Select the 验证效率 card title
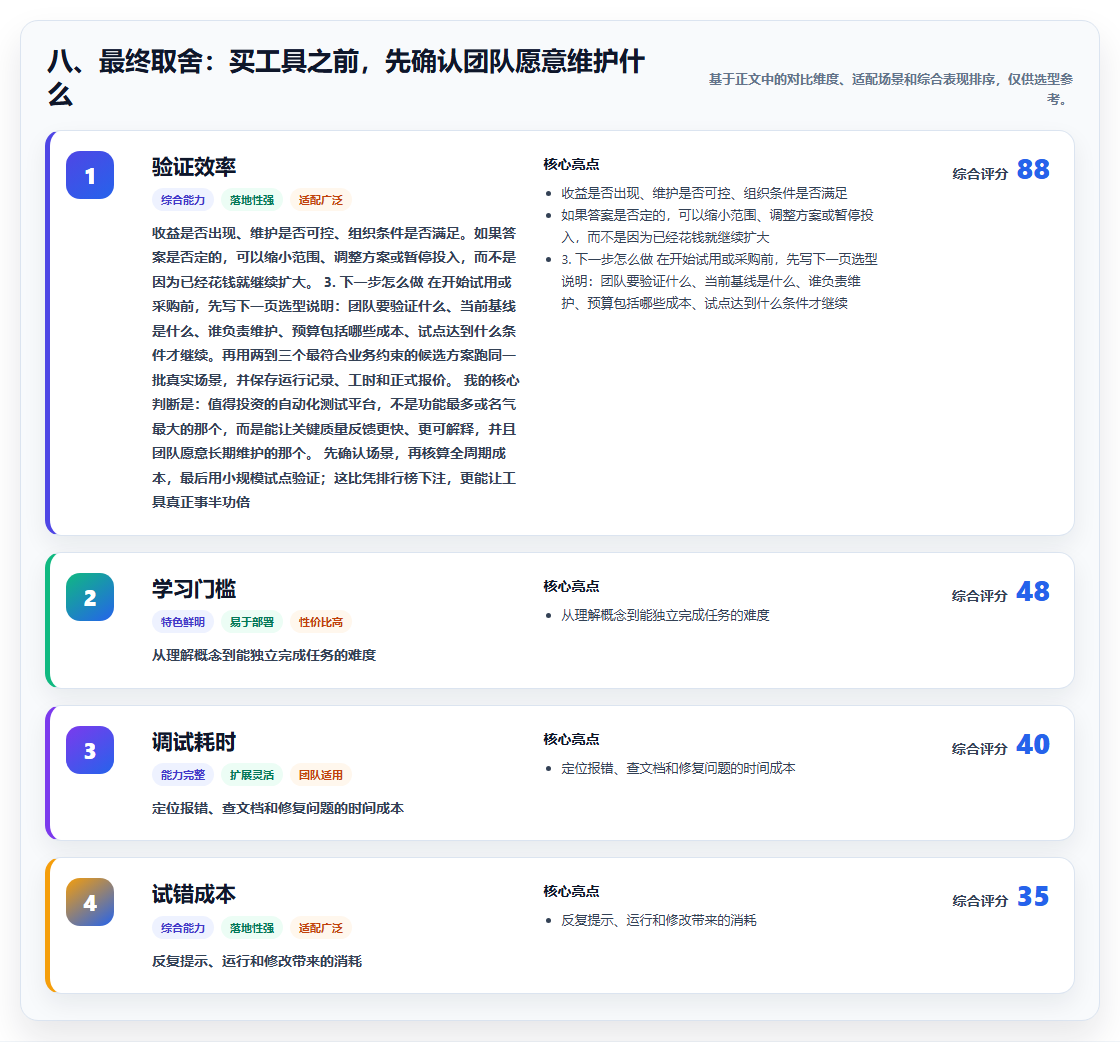This screenshot has width=1120, height=1042. click(194, 167)
